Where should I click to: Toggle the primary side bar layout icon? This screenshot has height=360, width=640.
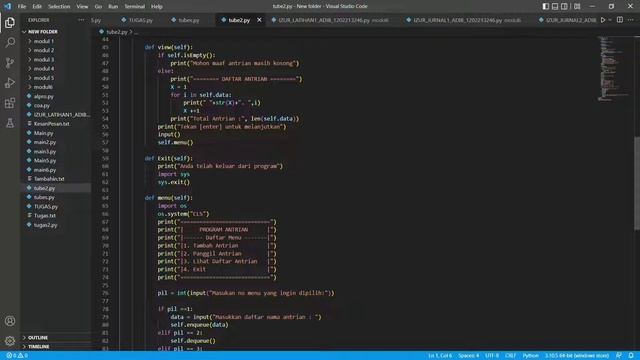pyautogui.click(x=546, y=6)
